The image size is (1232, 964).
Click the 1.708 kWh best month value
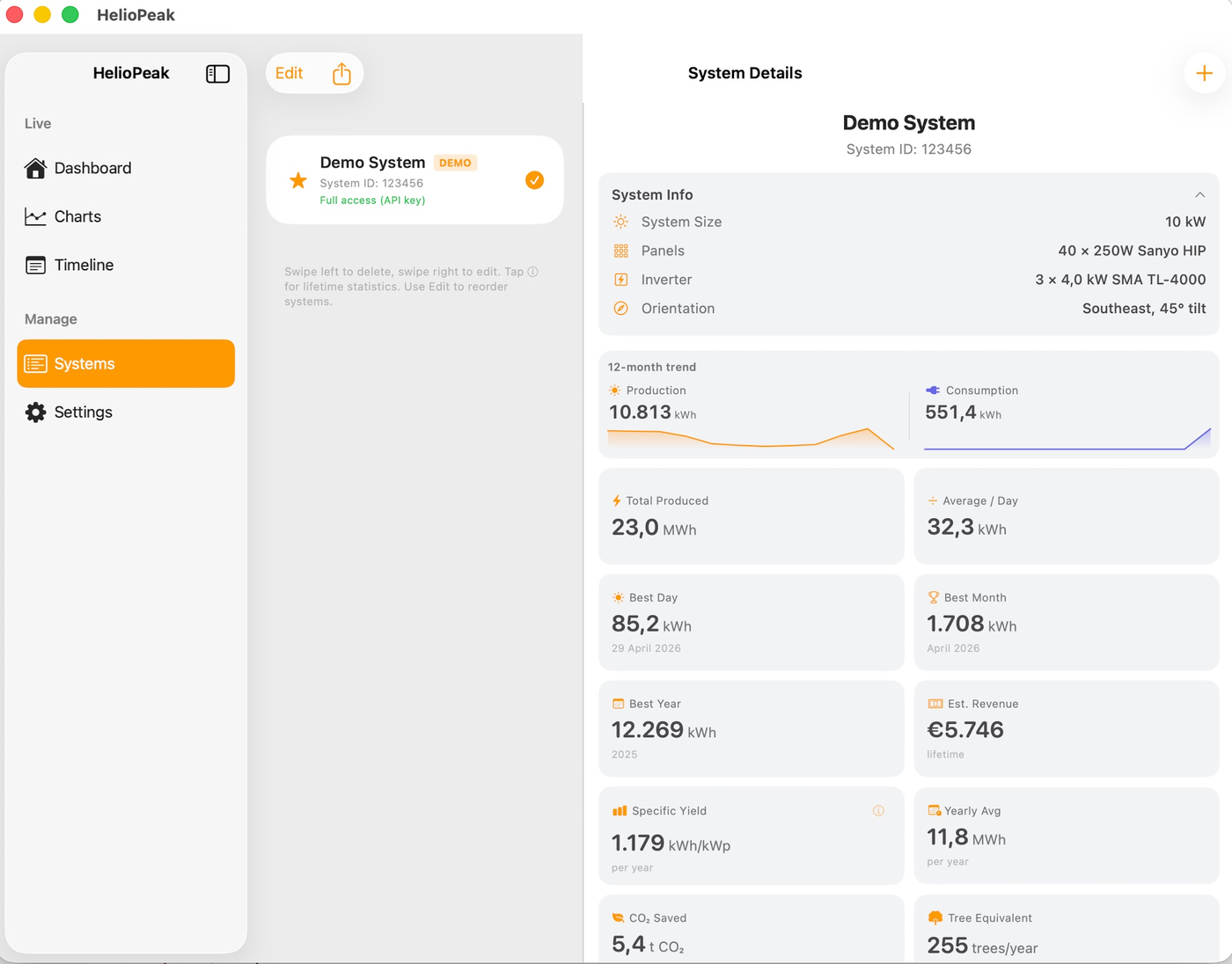(x=972, y=624)
